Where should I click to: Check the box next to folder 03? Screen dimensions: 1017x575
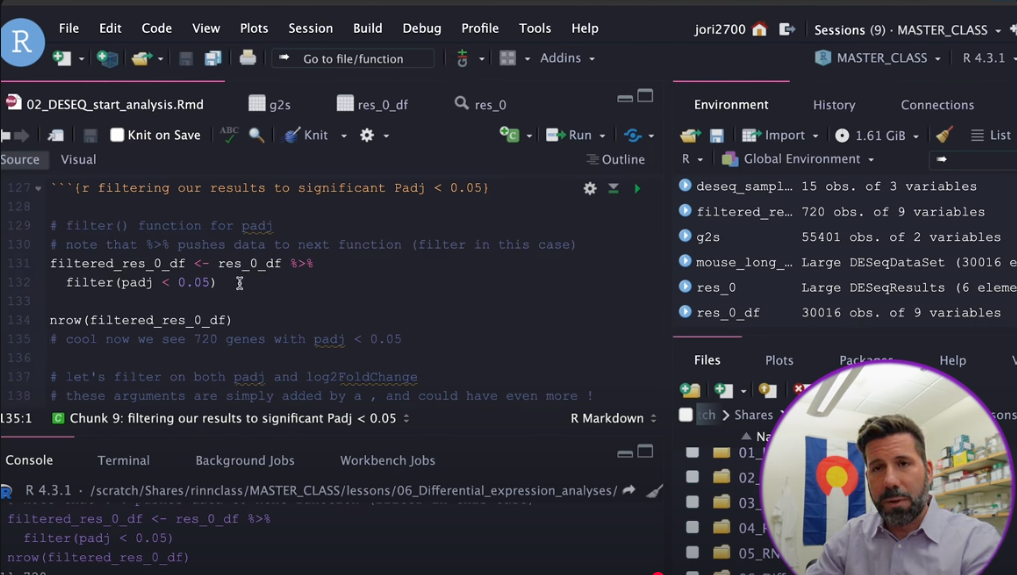click(x=693, y=502)
